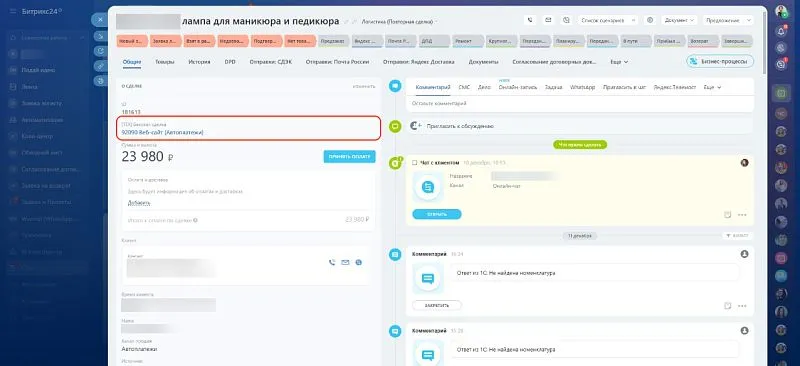
Task: Open the three-dots menu in the first comment card
Action: tap(742, 306)
